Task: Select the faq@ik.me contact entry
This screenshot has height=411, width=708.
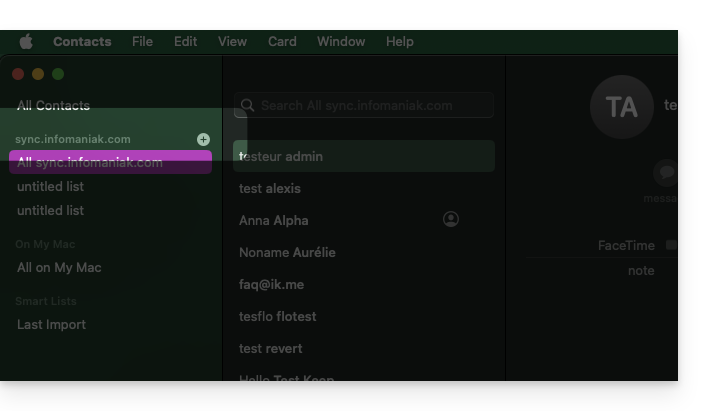Action: (271, 285)
